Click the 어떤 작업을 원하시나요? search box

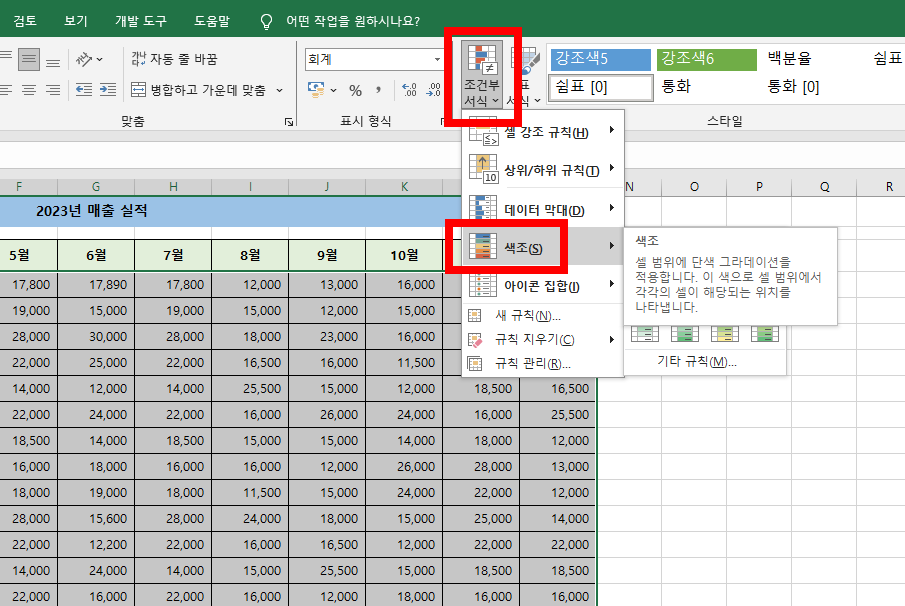pyautogui.click(x=353, y=21)
